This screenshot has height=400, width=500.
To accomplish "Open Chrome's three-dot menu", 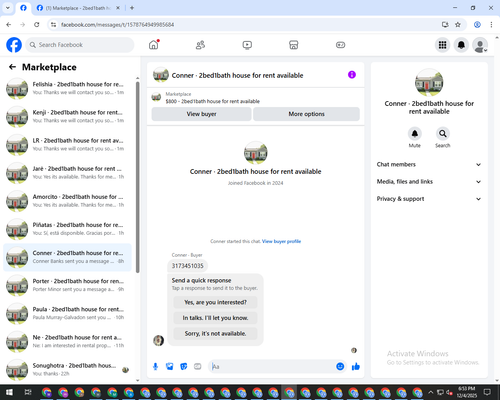I will (x=491, y=24).
